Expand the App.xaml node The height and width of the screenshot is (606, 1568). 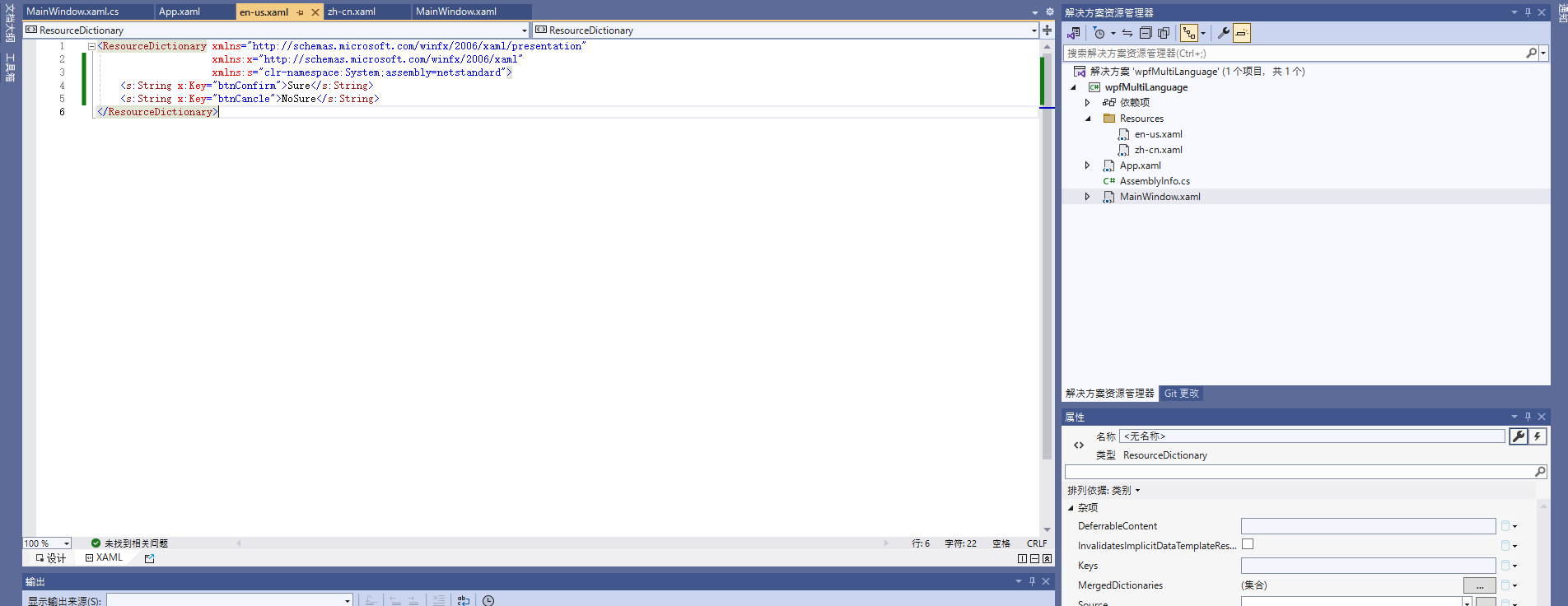[x=1087, y=165]
